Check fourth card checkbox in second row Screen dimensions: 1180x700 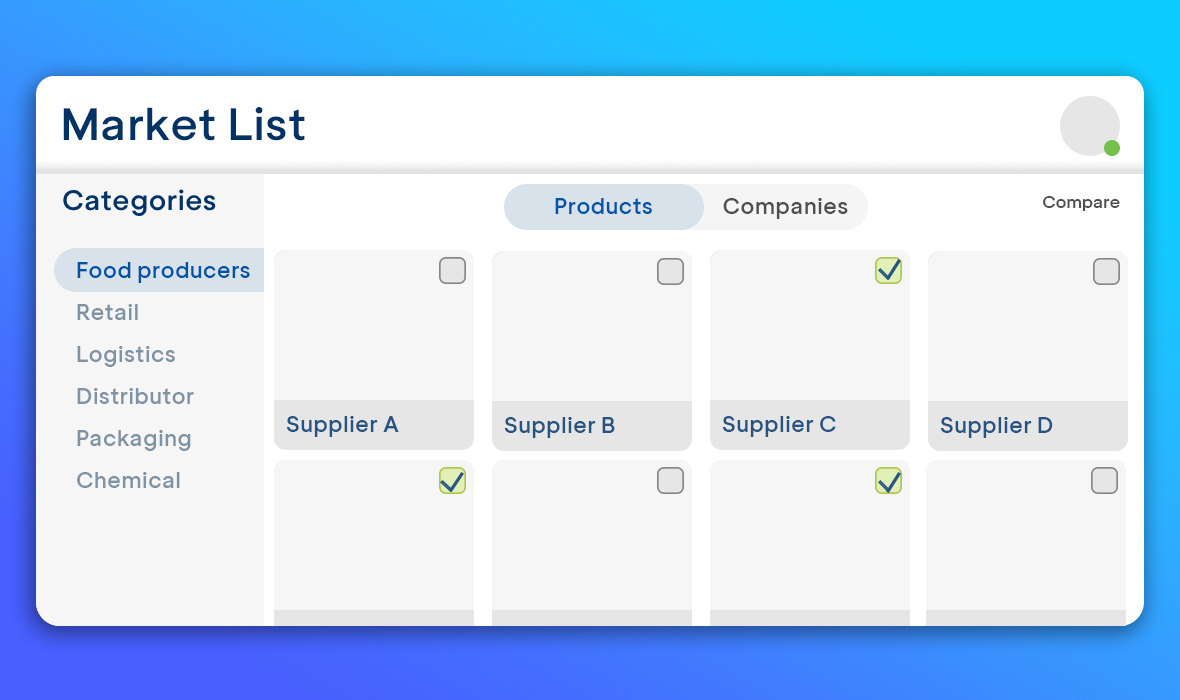[x=1104, y=481]
